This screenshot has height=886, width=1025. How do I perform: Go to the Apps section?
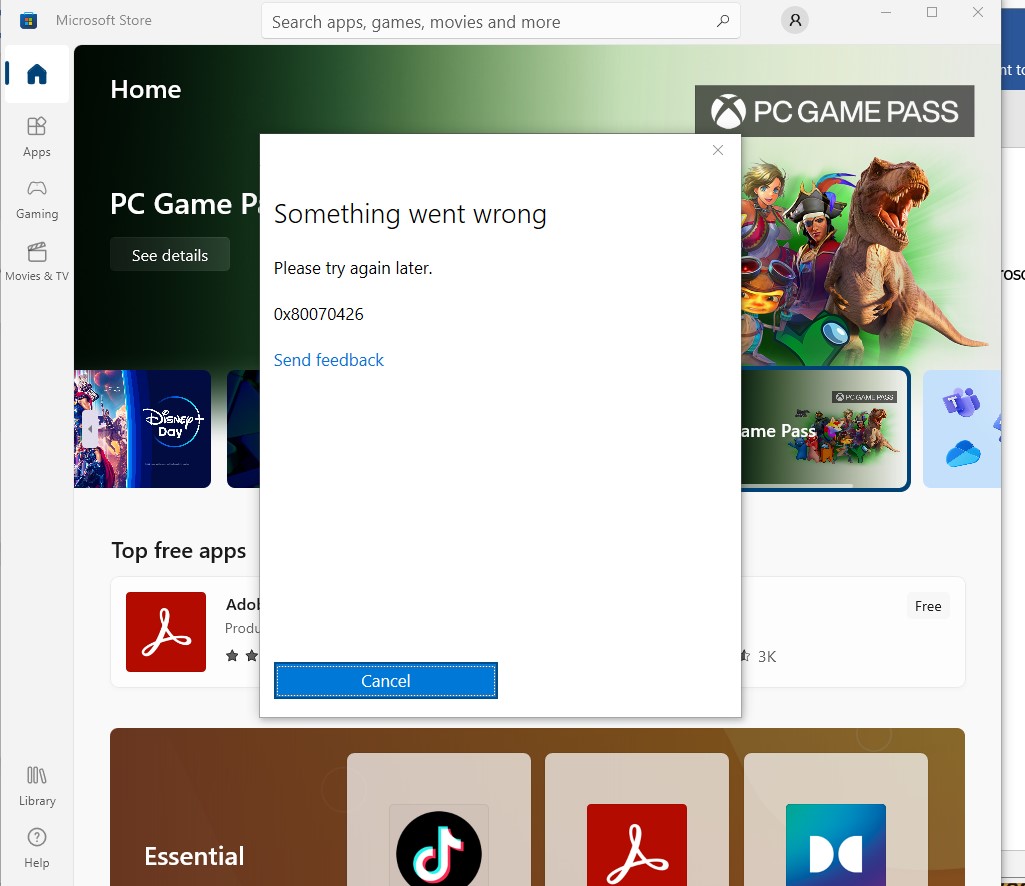pos(37,136)
